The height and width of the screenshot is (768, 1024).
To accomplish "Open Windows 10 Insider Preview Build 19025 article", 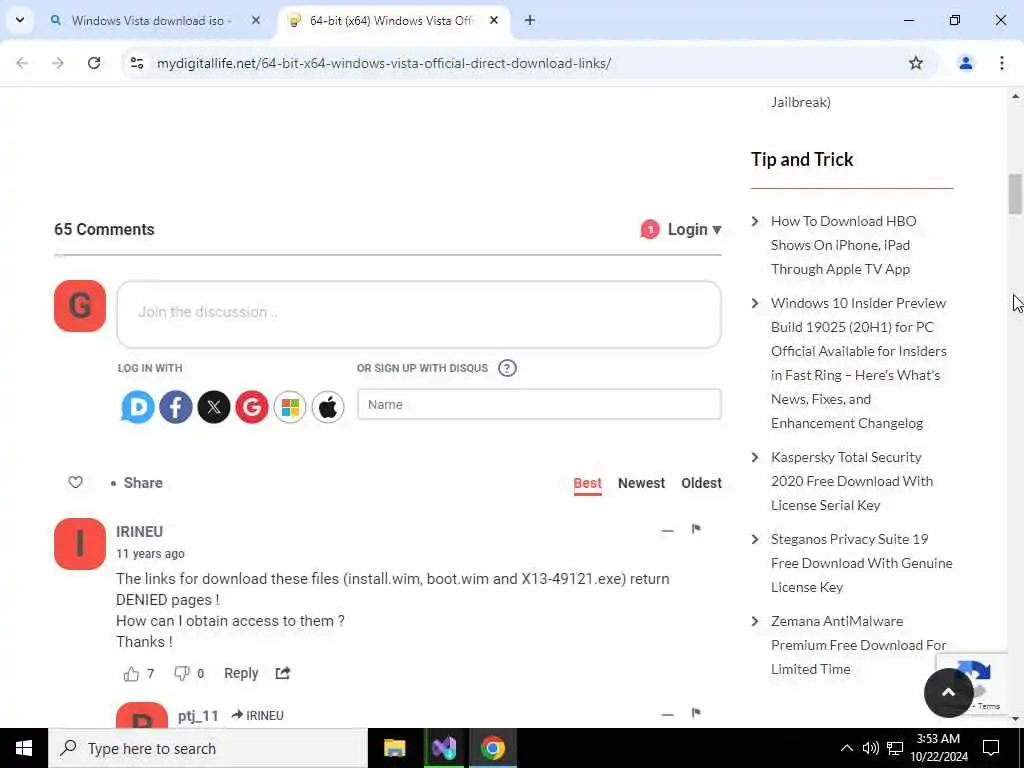I will 859,363.
